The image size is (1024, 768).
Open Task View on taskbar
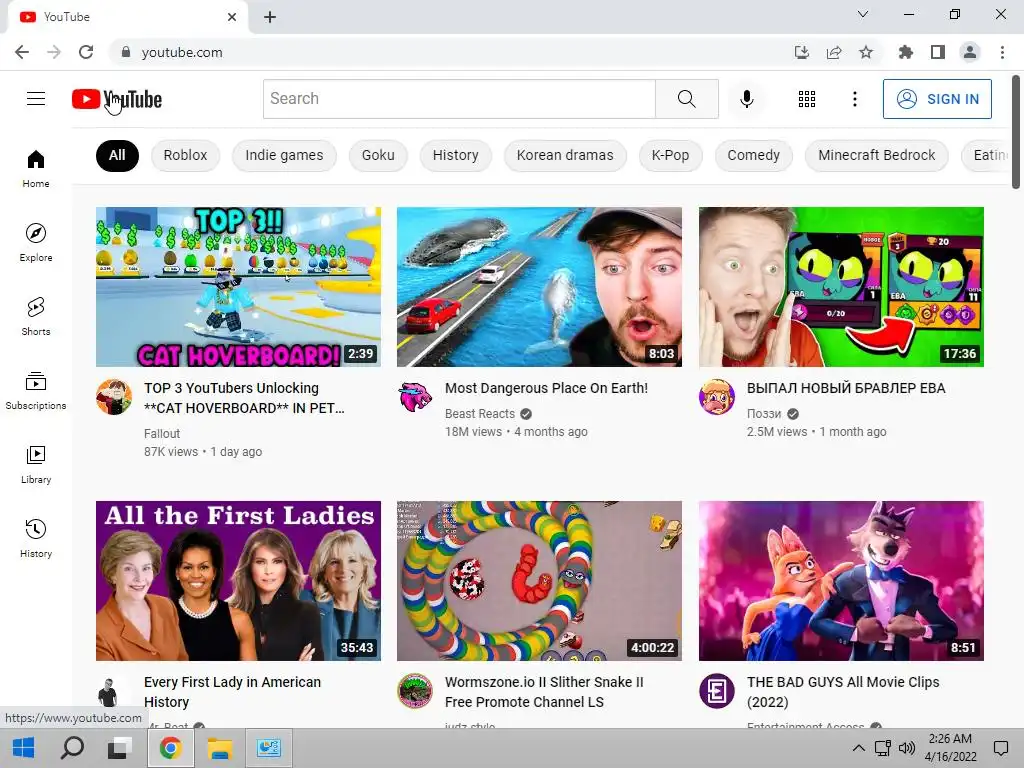click(x=120, y=748)
